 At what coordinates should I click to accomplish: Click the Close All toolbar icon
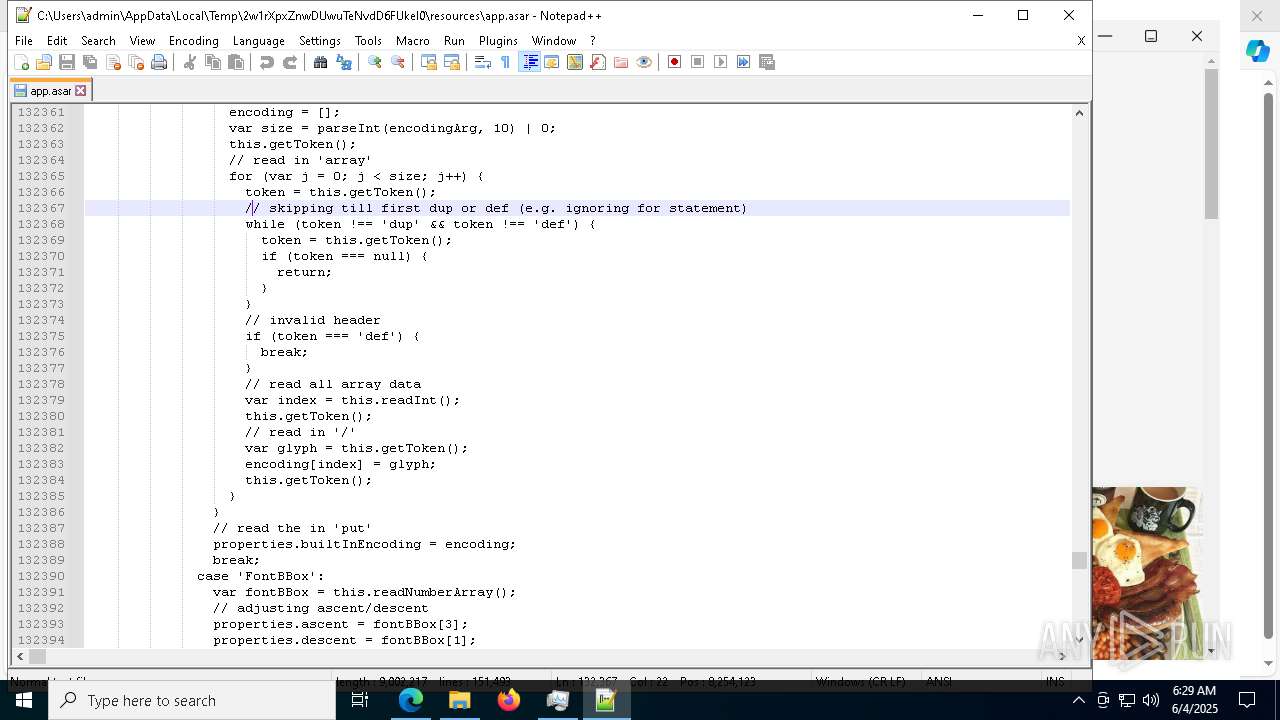[136, 62]
